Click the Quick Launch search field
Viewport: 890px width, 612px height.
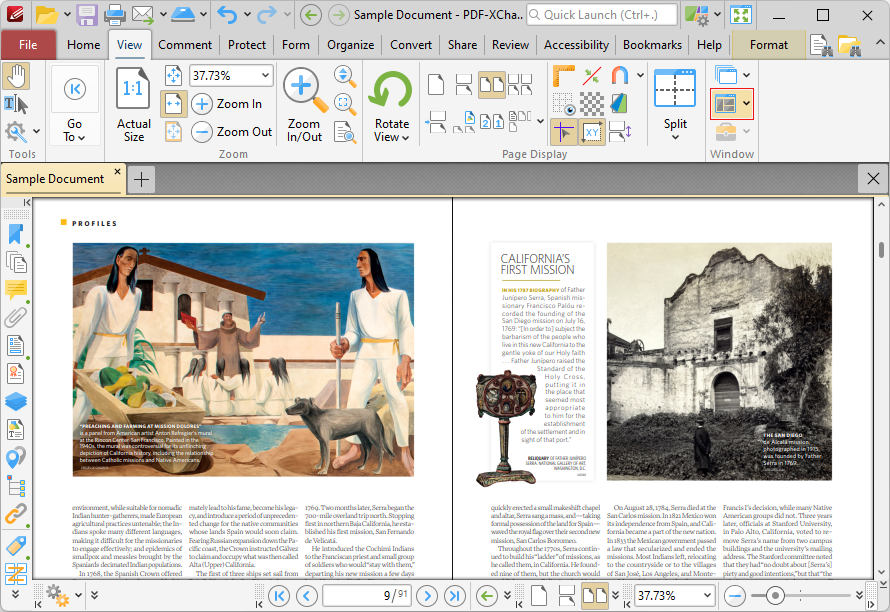coord(602,15)
